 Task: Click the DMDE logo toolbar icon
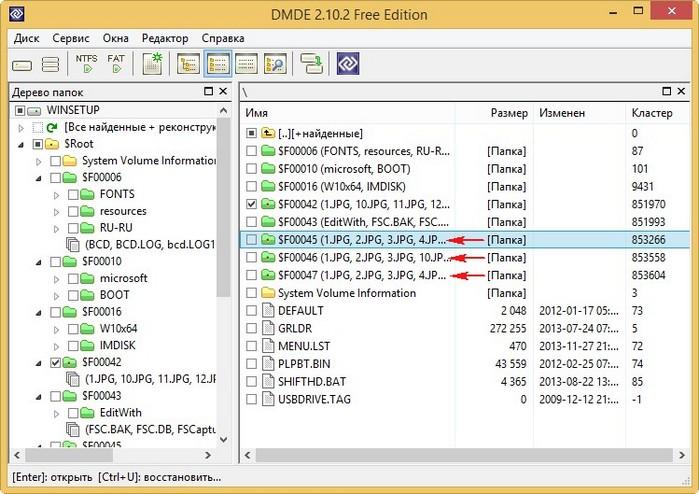(x=348, y=63)
